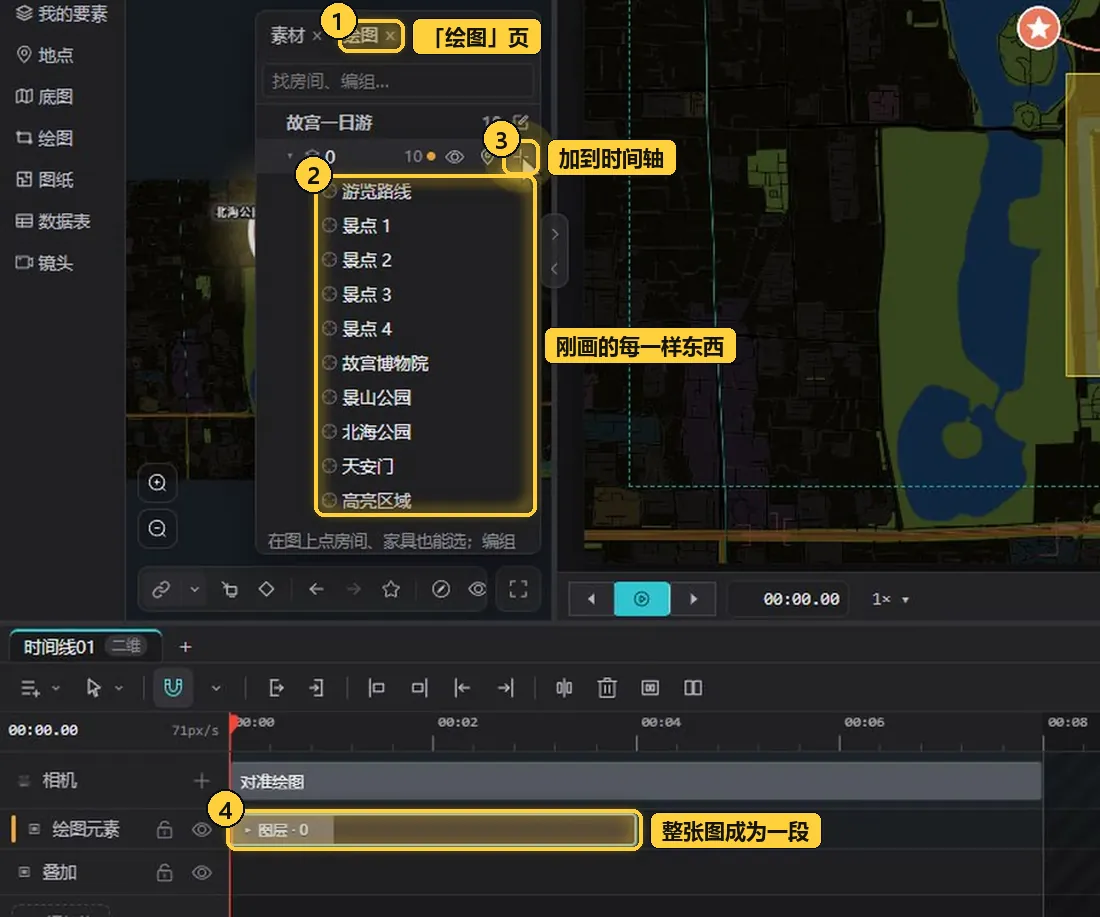This screenshot has height=917, width=1100.
Task: Add layer 0 to timeline with plus icon
Action: point(521,157)
